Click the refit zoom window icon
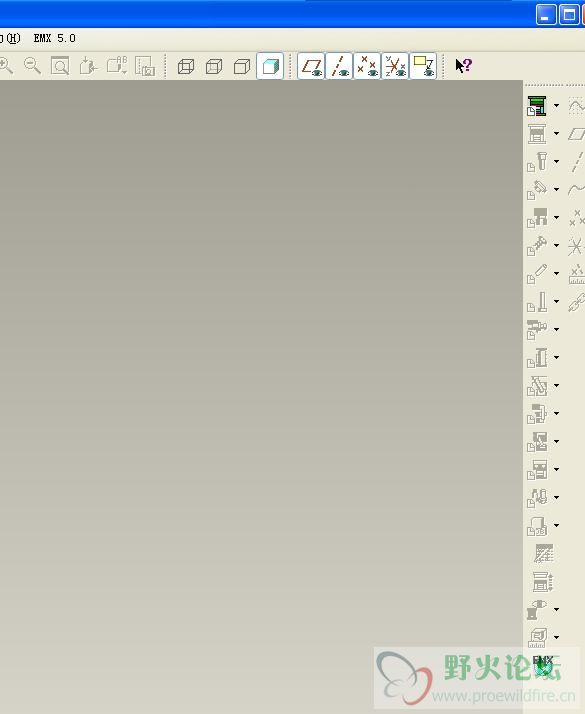The width and height of the screenshot is (585, 714). (x=60, y=66)
